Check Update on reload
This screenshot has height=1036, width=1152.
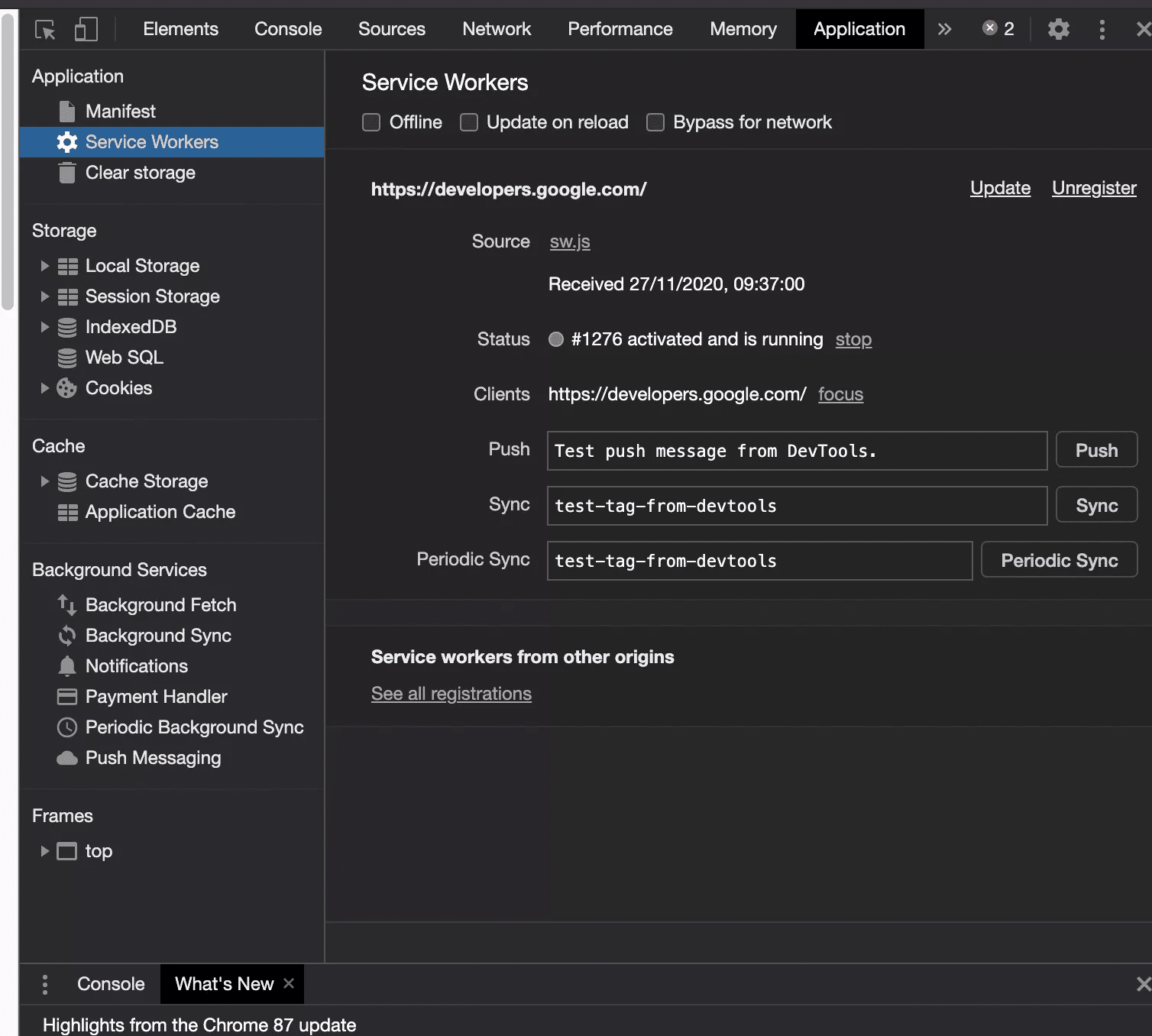coord(469,122)
